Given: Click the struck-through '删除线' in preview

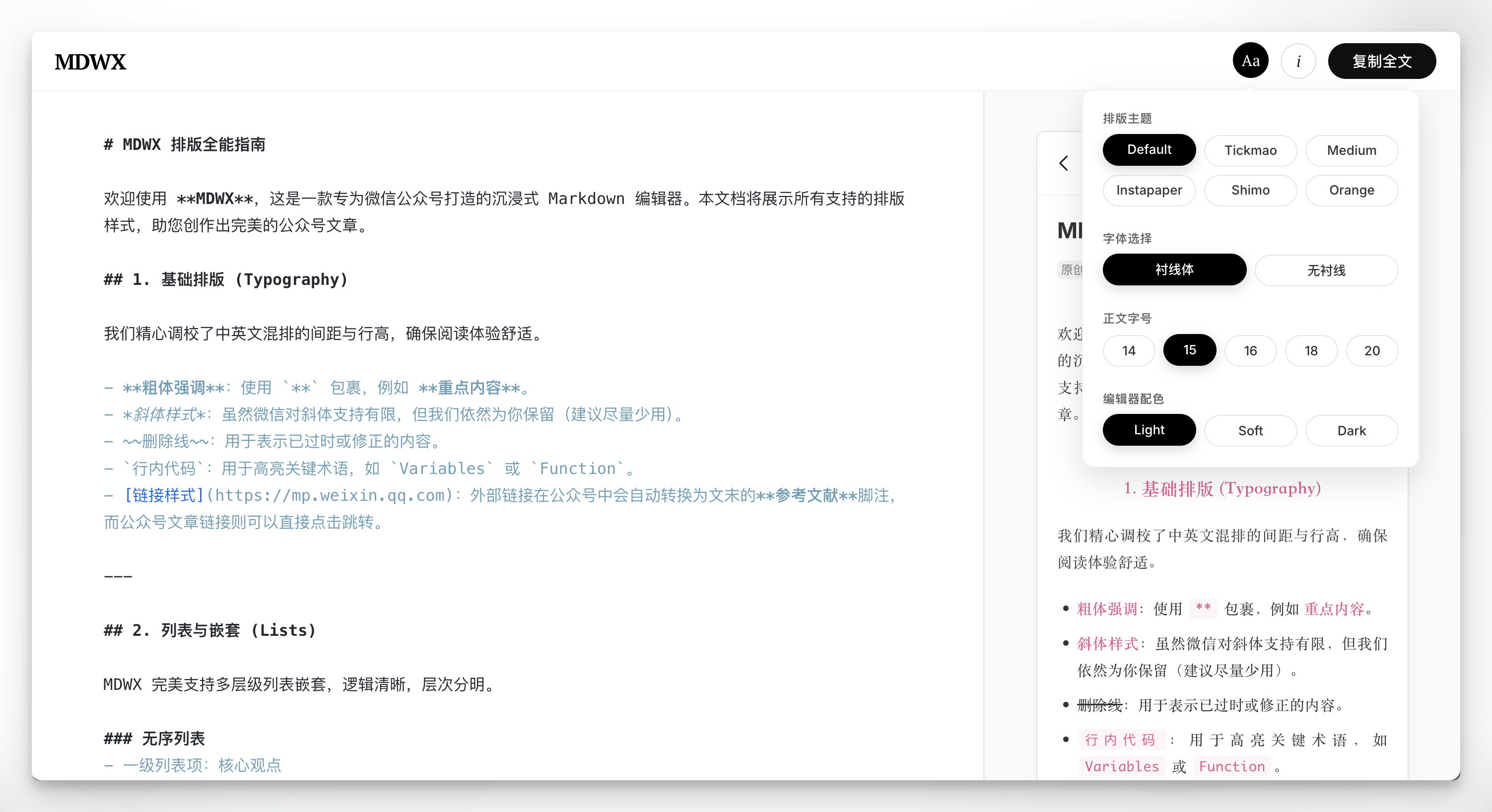Looking at the screenshot, I should pyautogui.click(x=1099, y=705).
